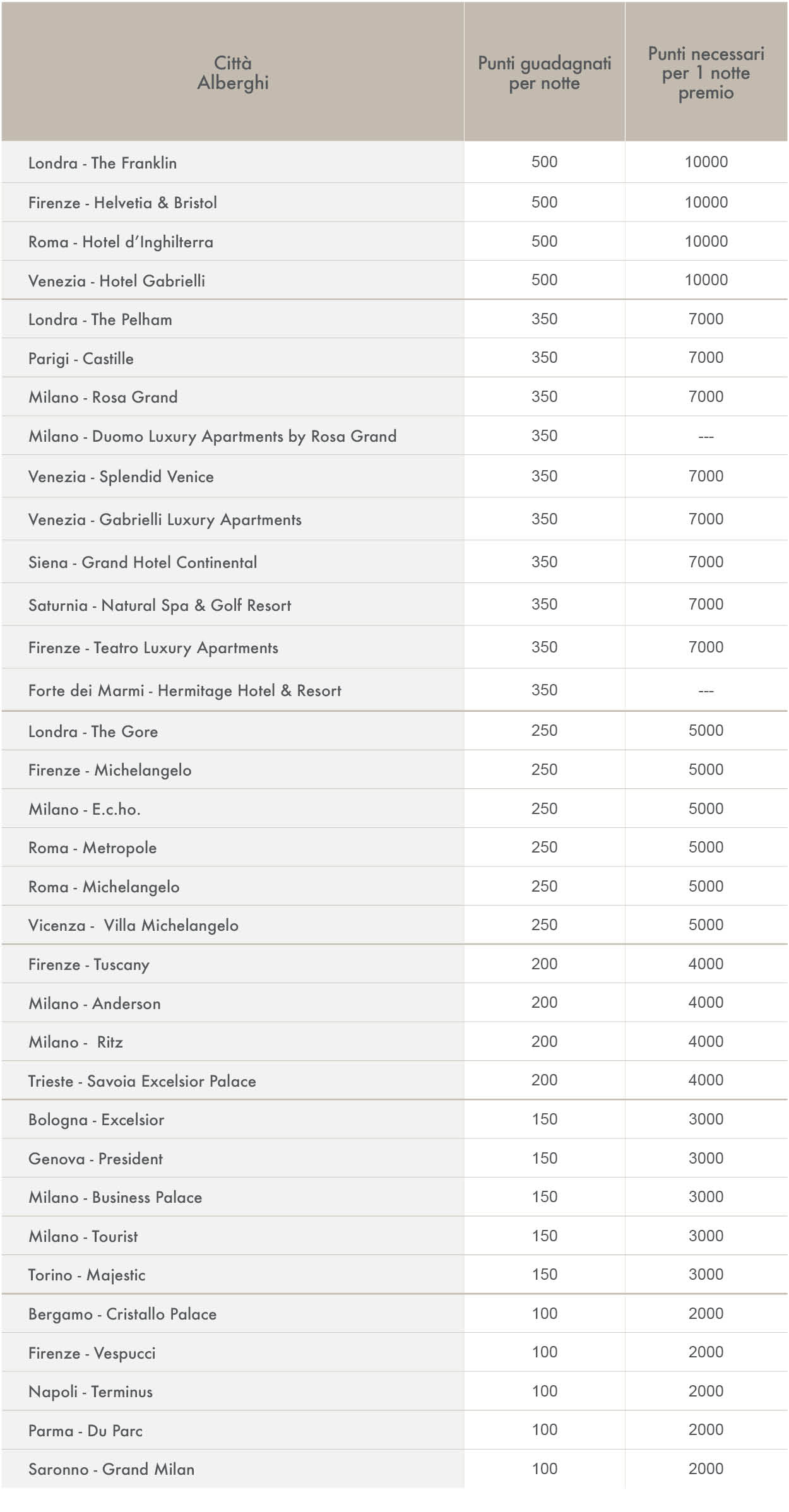Select Bergamo - Cristallo Palace entry

pos(122,1314)
